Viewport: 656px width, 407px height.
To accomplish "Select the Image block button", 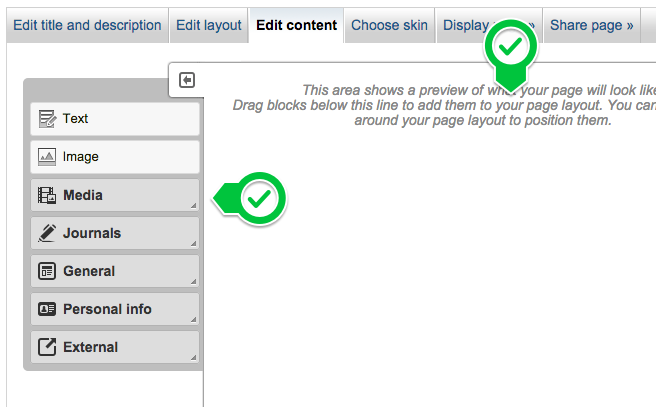I will [115, 157].
